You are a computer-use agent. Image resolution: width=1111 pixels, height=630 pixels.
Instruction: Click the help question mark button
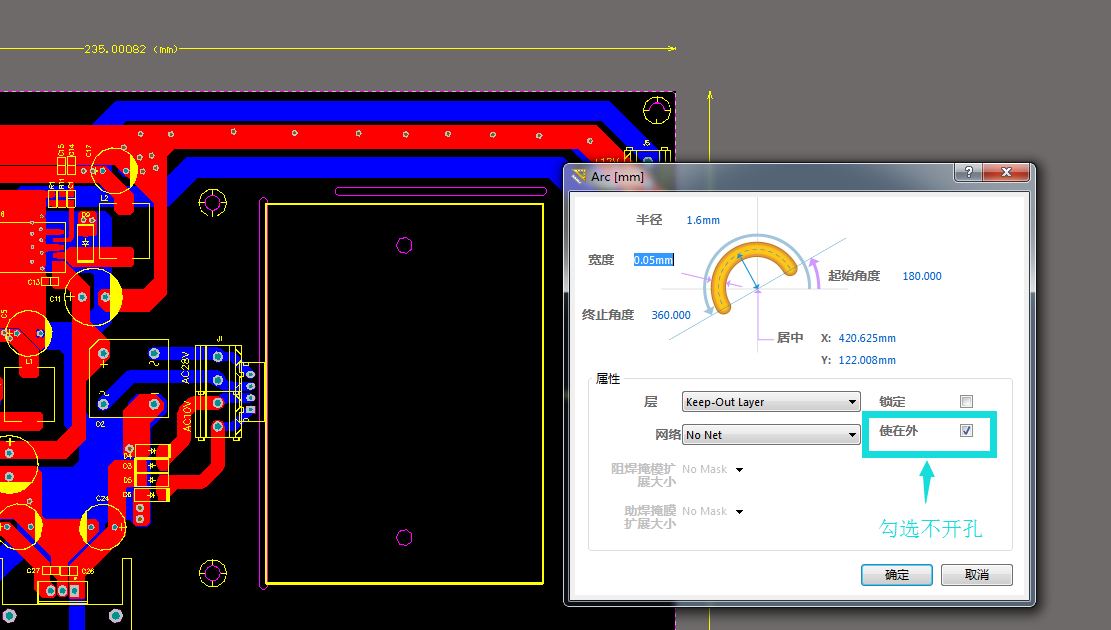967,173
